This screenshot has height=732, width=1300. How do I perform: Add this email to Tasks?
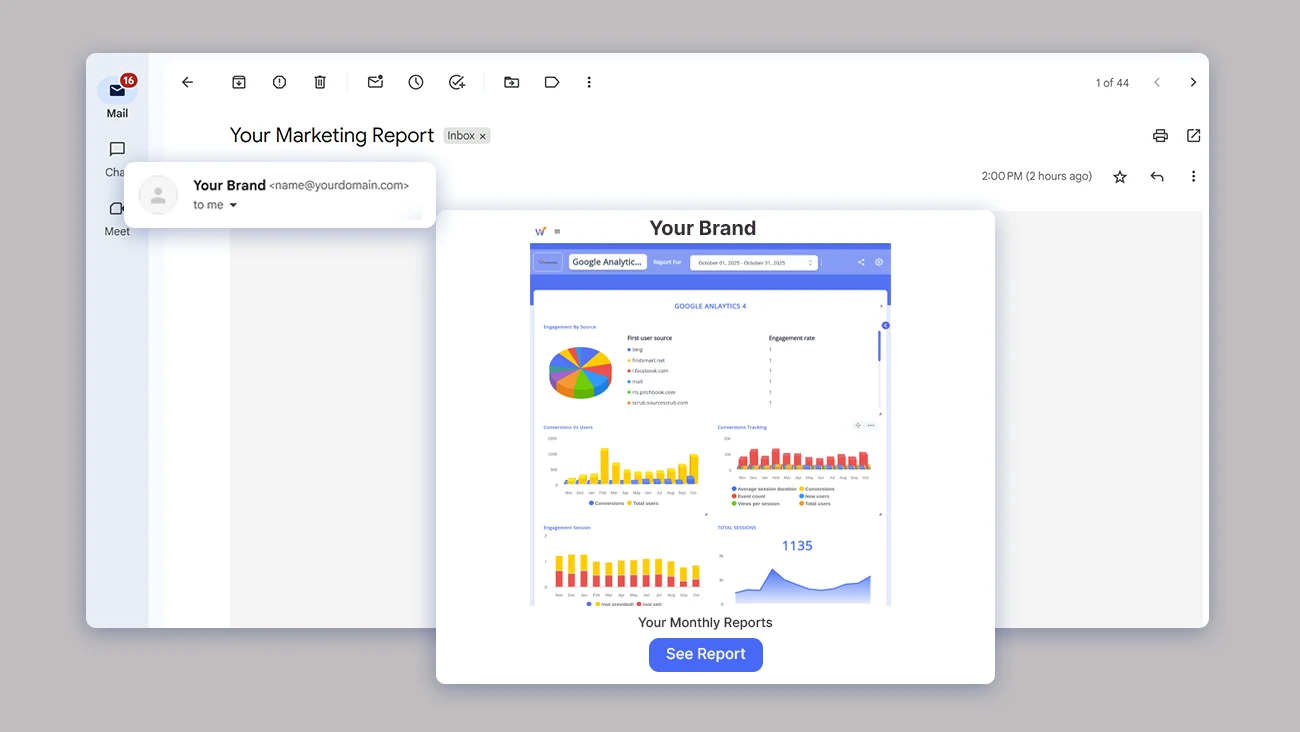tap(457, 82)
